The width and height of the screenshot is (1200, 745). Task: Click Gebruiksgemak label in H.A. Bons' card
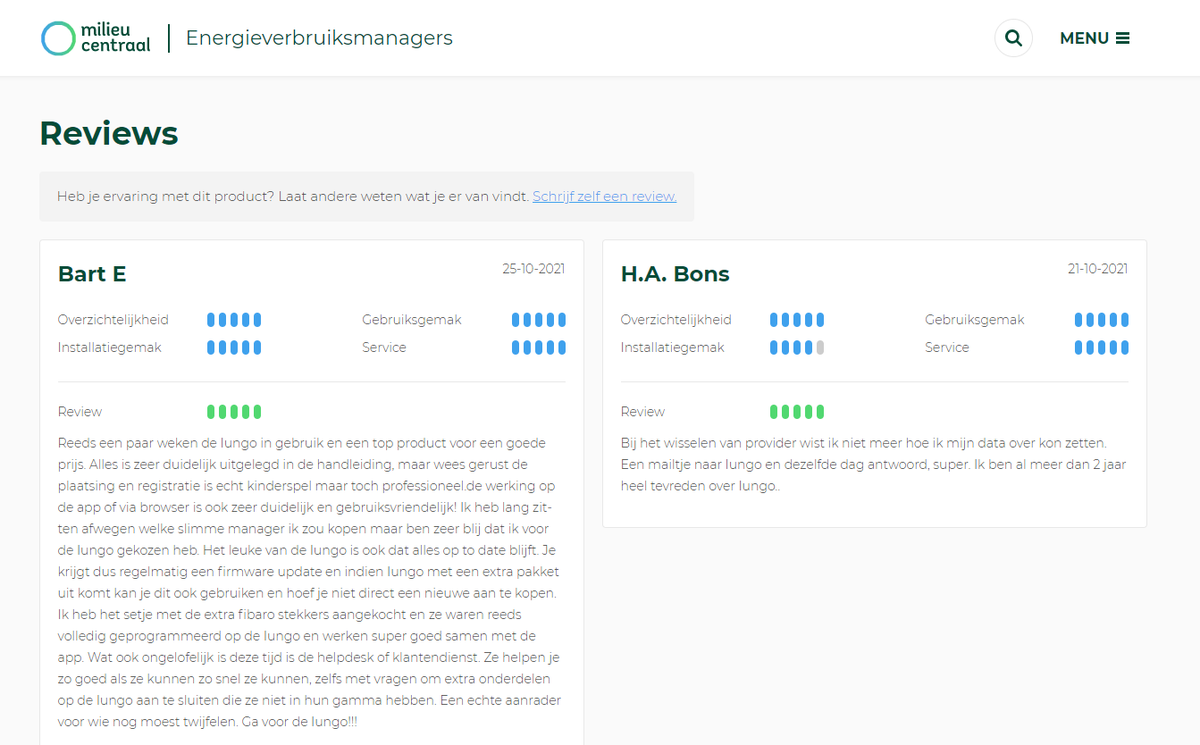975,320
